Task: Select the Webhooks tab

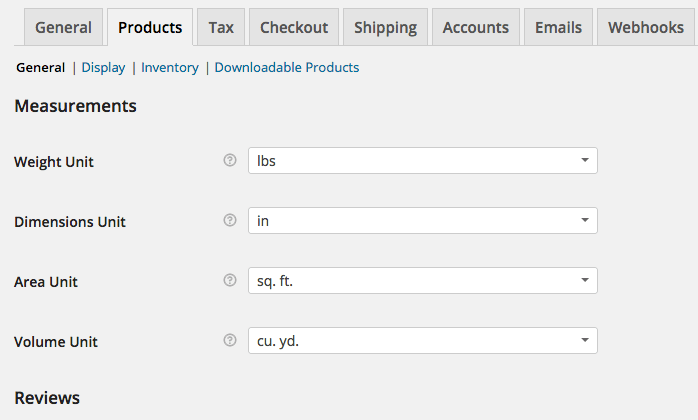Action: point(646,27)
